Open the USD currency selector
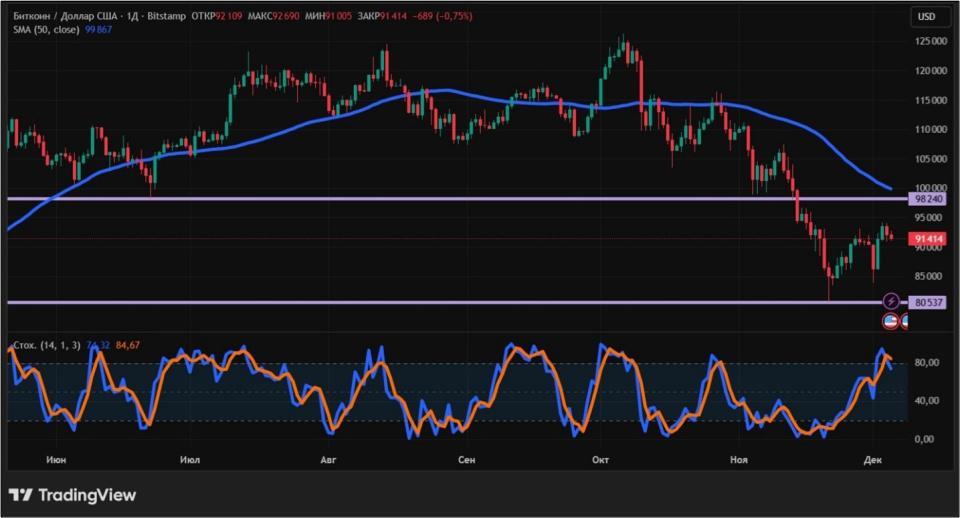Image resolution: width=960 pixels, height=518 pixels. coord(927,17)
